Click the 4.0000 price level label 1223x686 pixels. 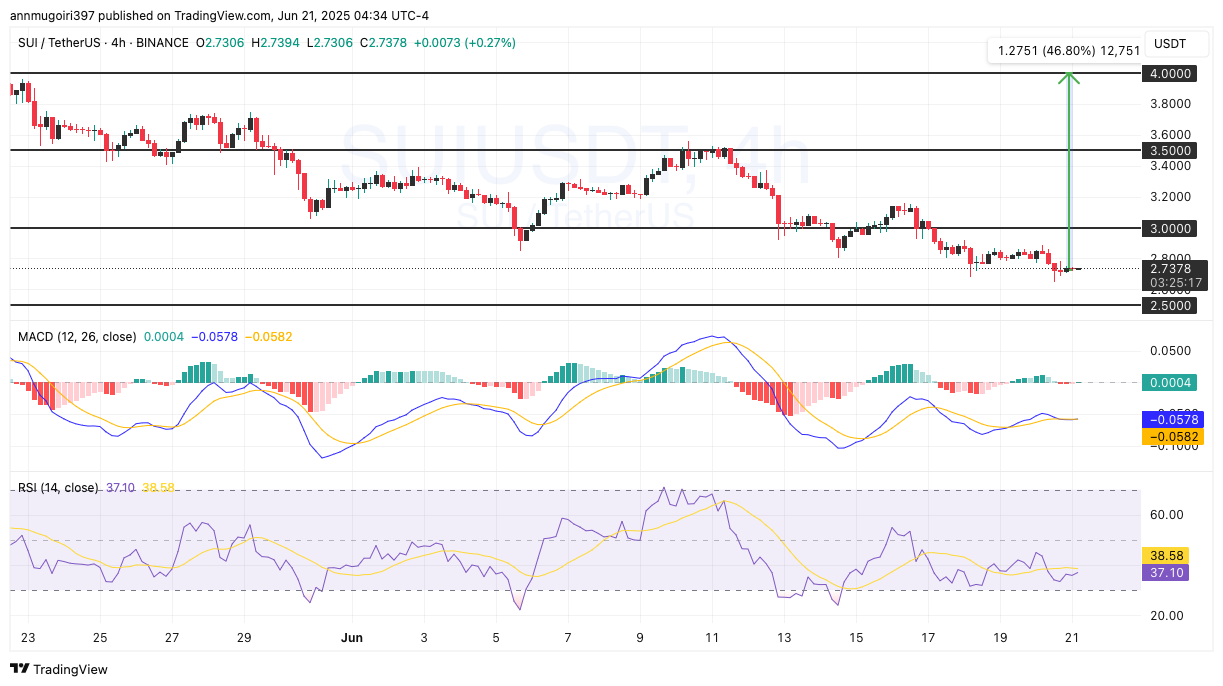click(x=1171, y=74)
